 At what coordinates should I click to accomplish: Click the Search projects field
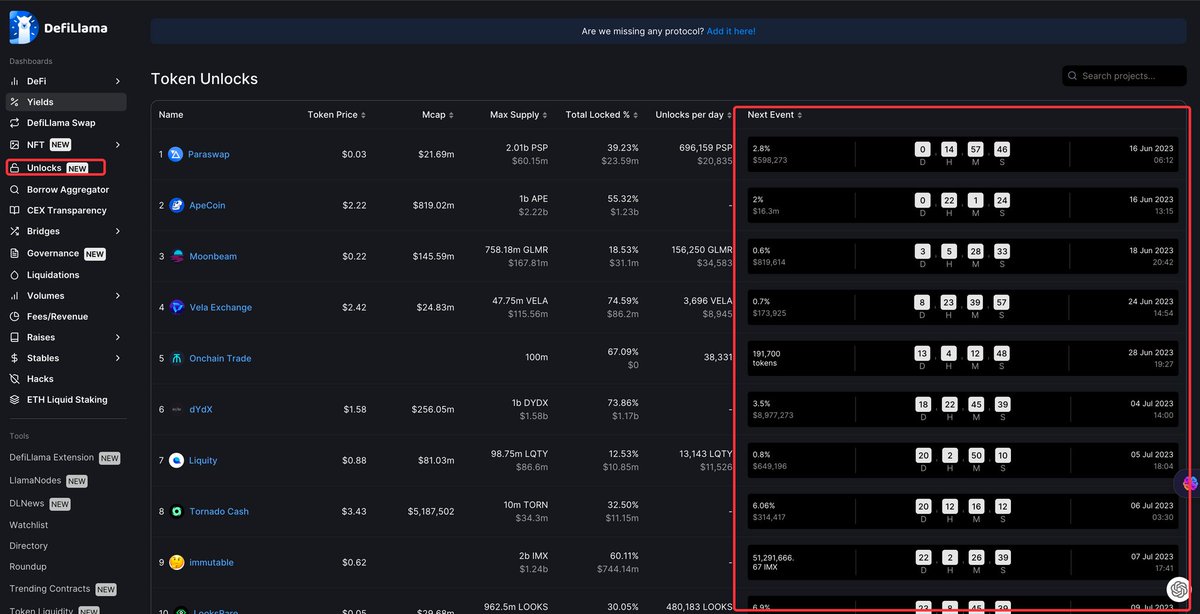(x=1125, y=76)
